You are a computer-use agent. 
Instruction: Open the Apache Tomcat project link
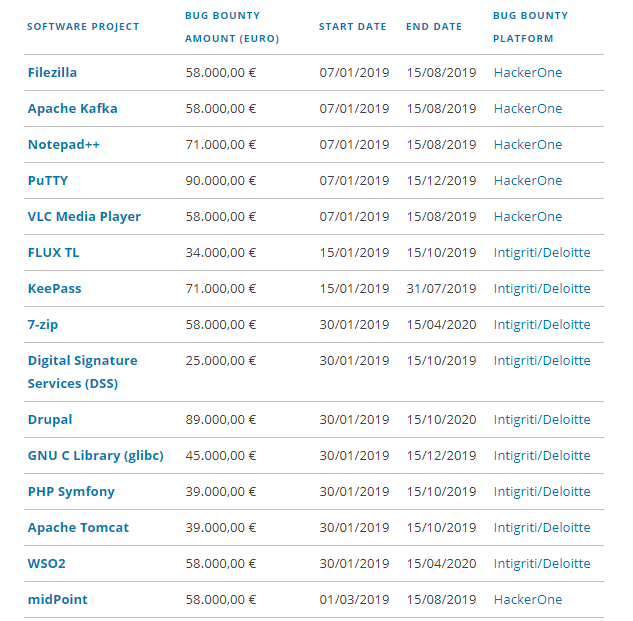click(78, 528)
